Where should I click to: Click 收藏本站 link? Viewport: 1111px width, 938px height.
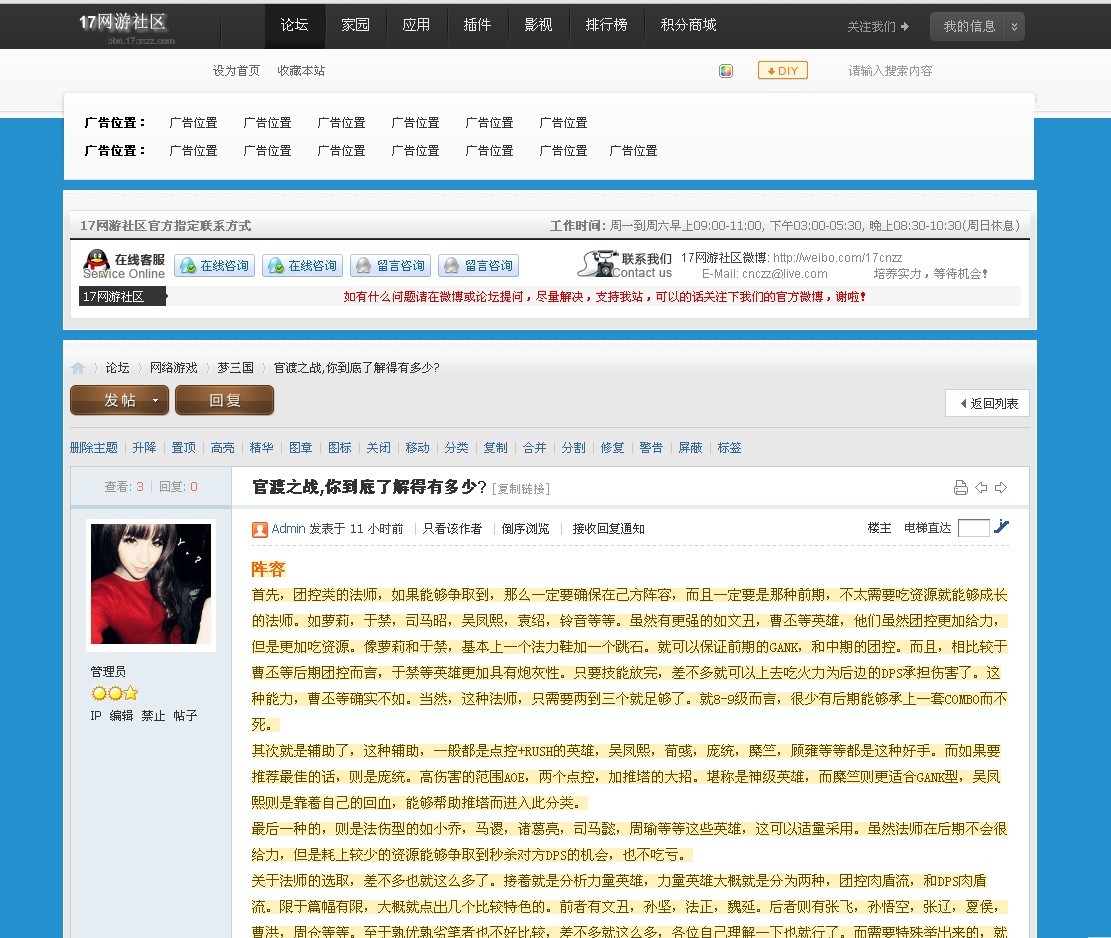point(301,71)
